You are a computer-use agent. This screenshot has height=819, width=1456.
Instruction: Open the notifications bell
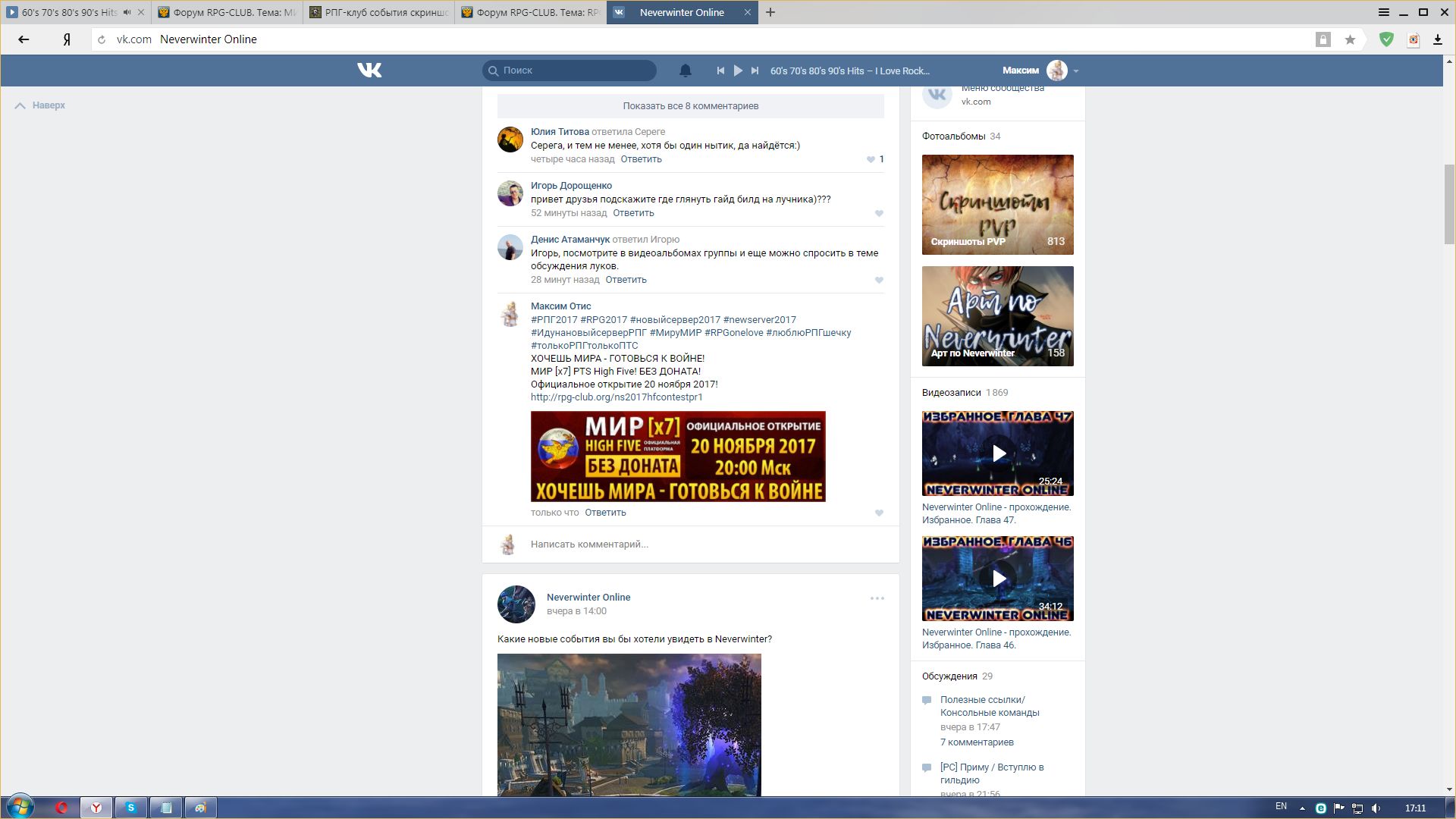click(685, 71)
